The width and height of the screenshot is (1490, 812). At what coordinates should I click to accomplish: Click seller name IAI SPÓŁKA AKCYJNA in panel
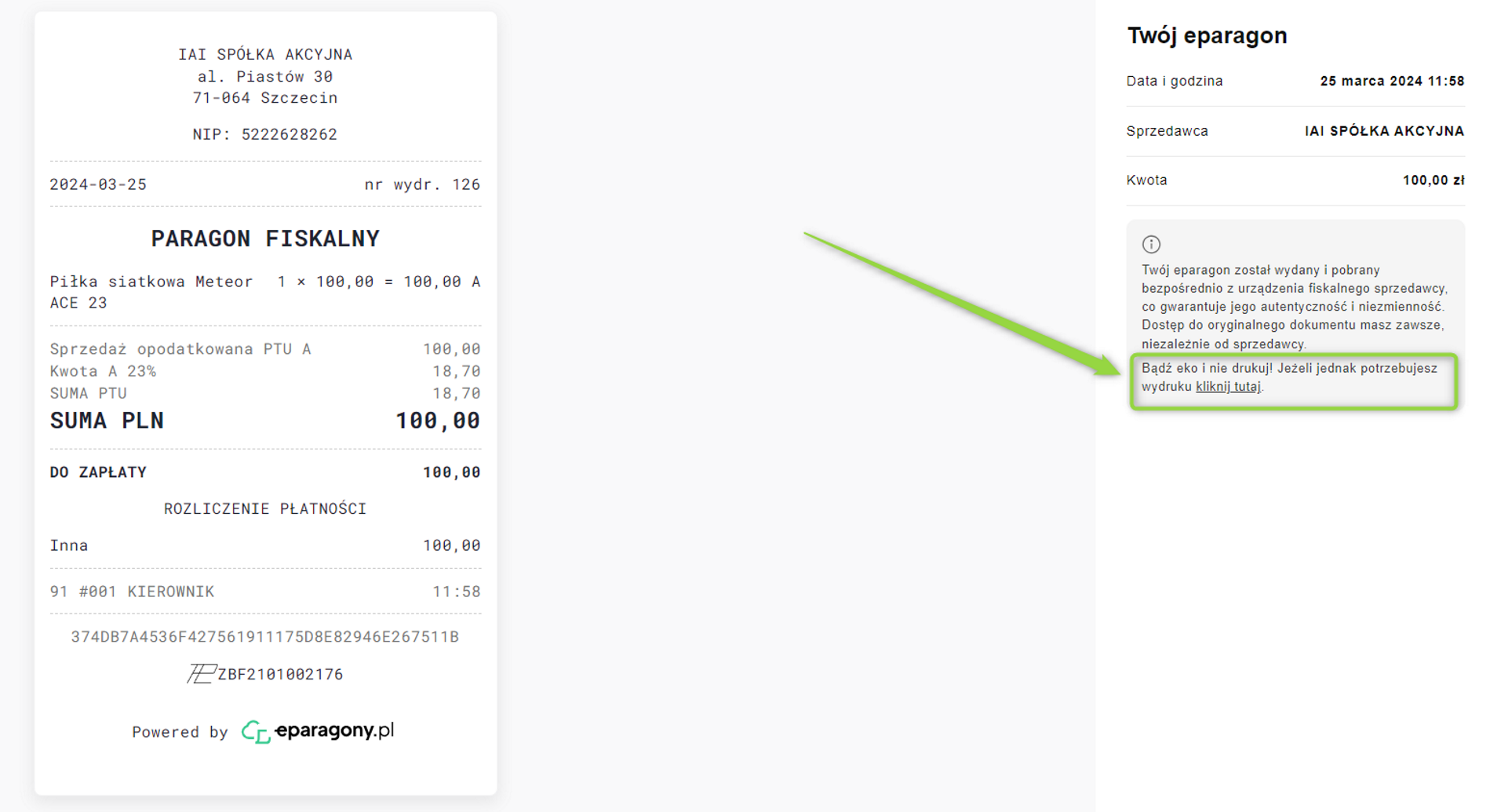tap(1384, 131)
